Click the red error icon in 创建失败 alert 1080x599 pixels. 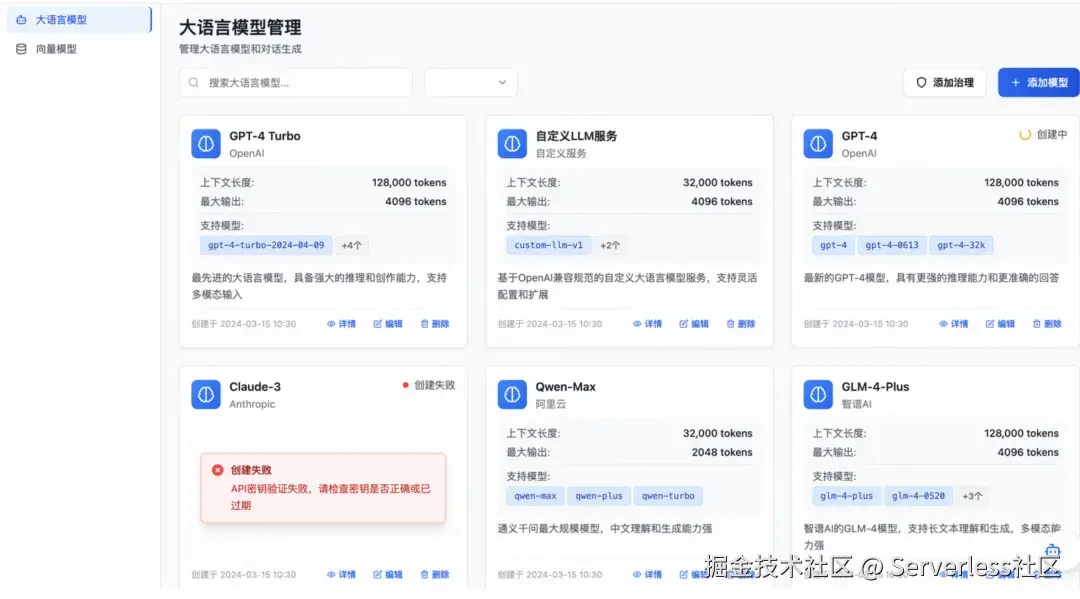(x=218, y=470)
